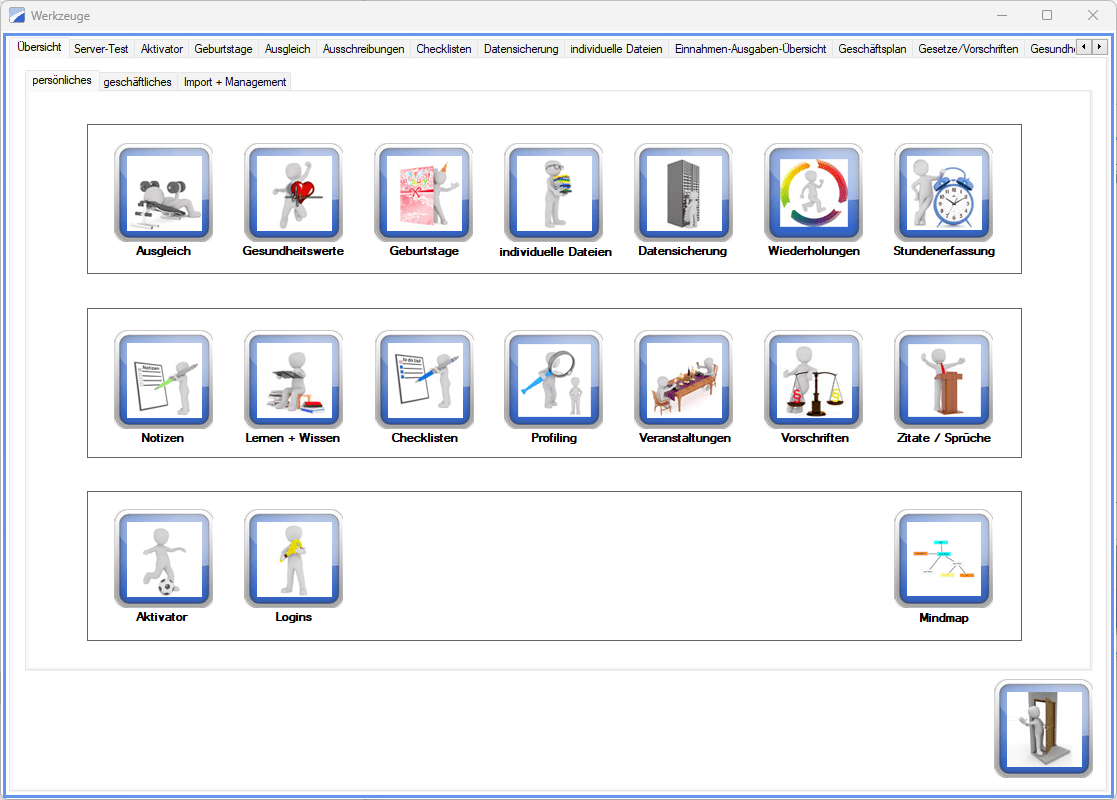Launch the Datensicherung server icon

[x=684, y=192]
